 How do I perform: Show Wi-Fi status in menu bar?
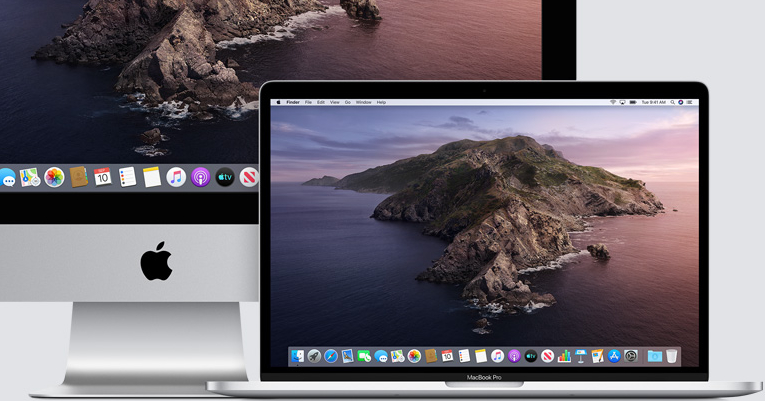(613, 102)
